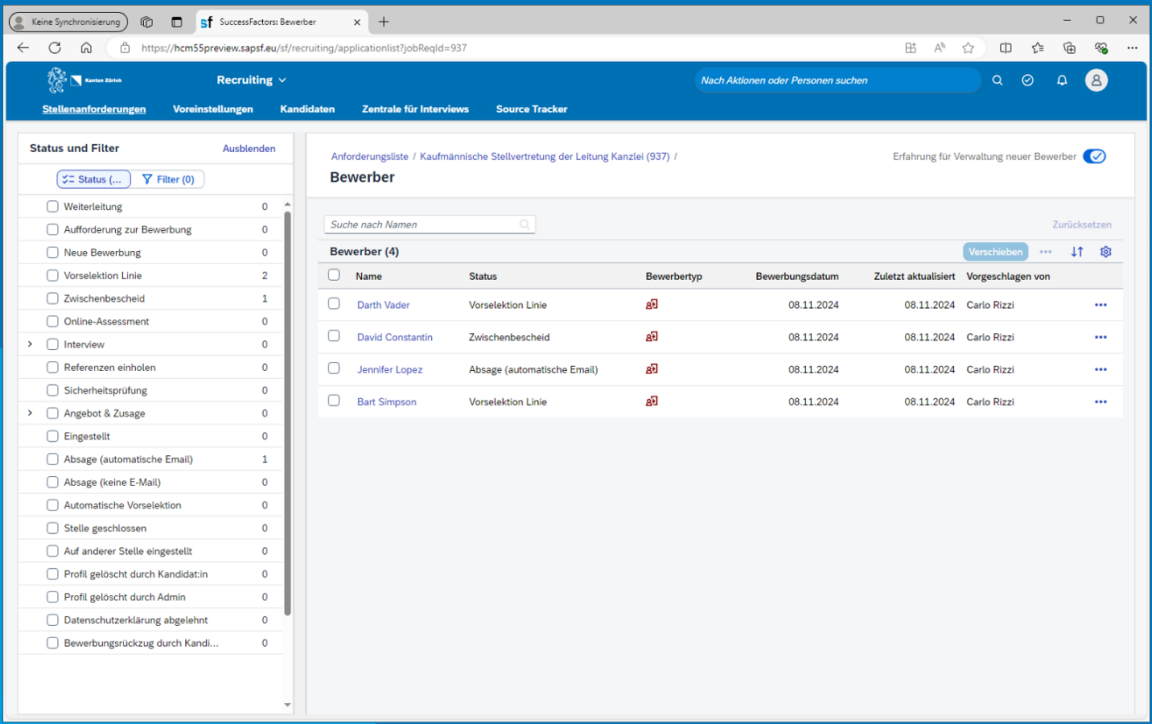Click the red Bewerbertyp icon for Darth Vader
The width and height of the screenshot is (1152, 724).
point(652,305)
